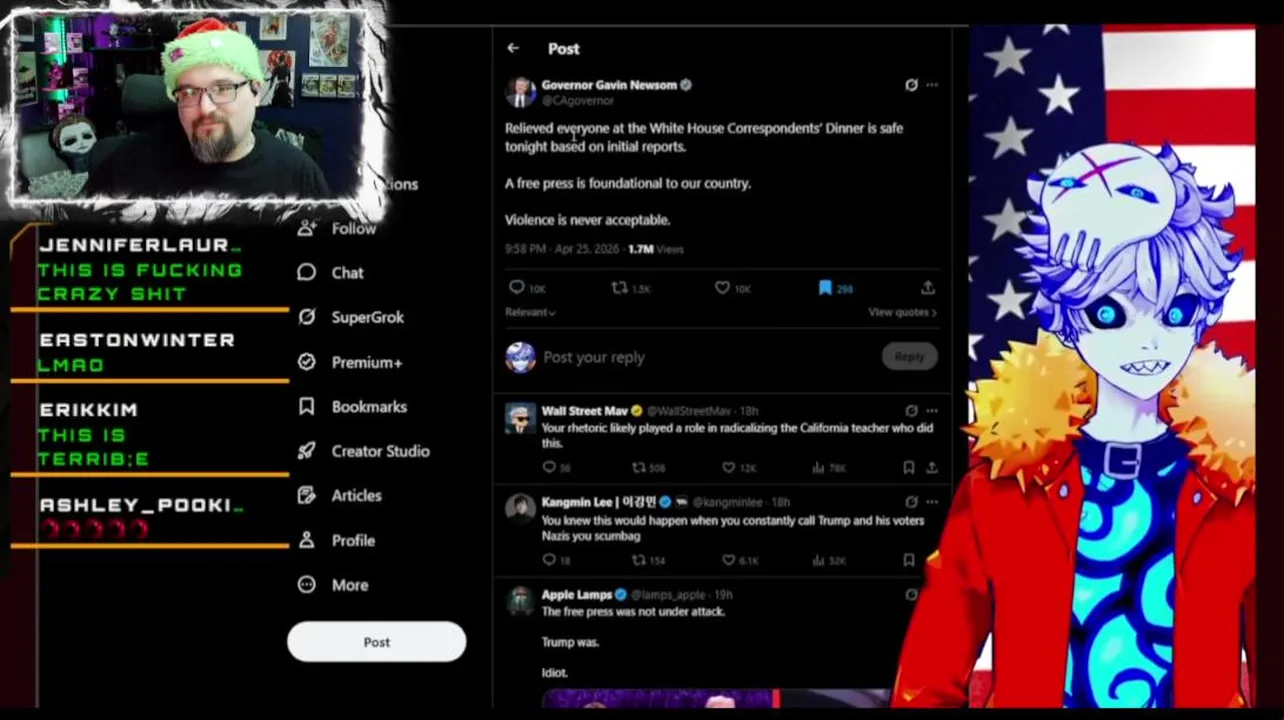This screenshot has height=720, width=1284.
Task: Open Grok on Kangmin Lee's comment
Action: [x=911, y=502]
